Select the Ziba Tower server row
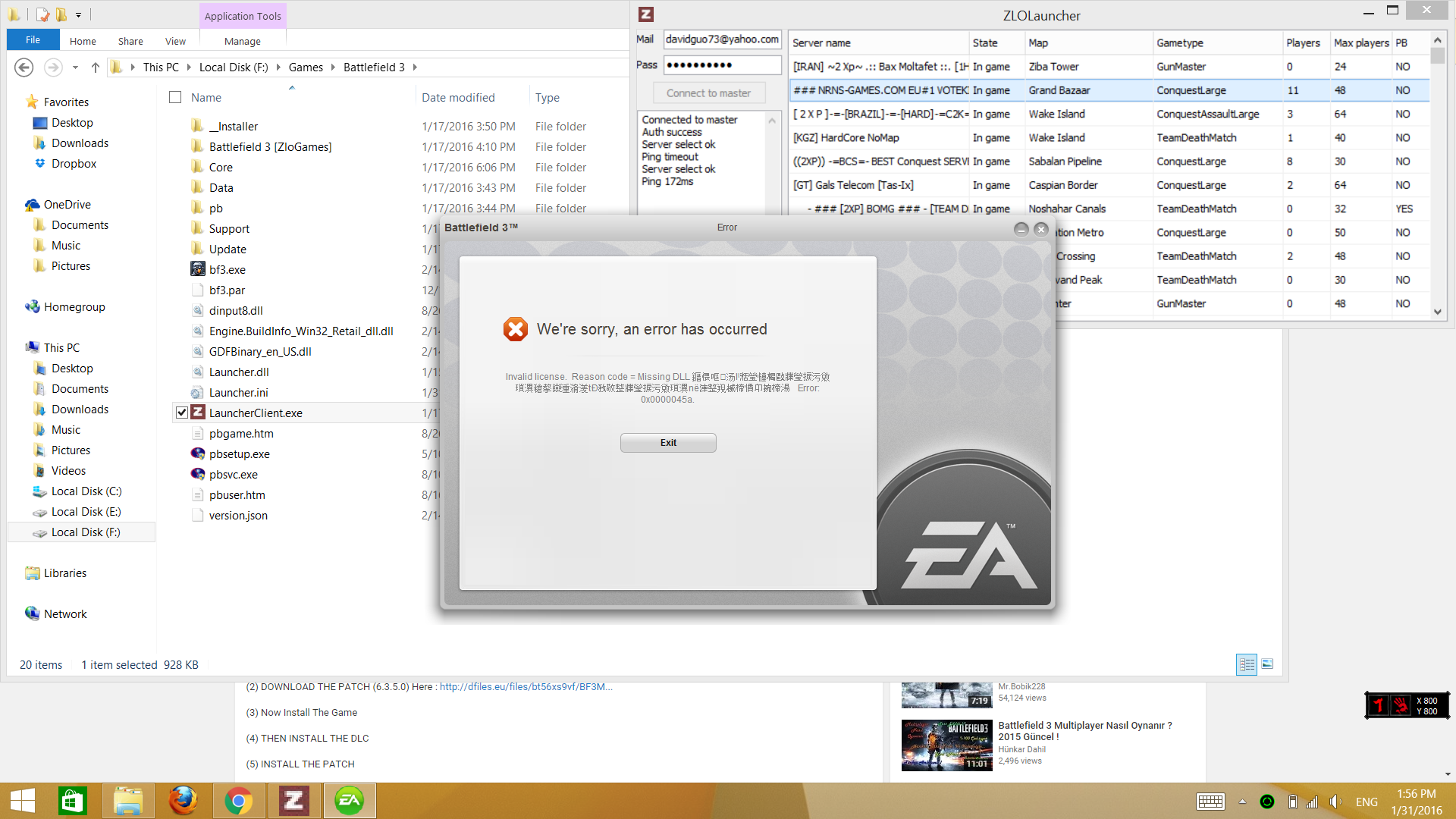 (x=1109, y=67)
